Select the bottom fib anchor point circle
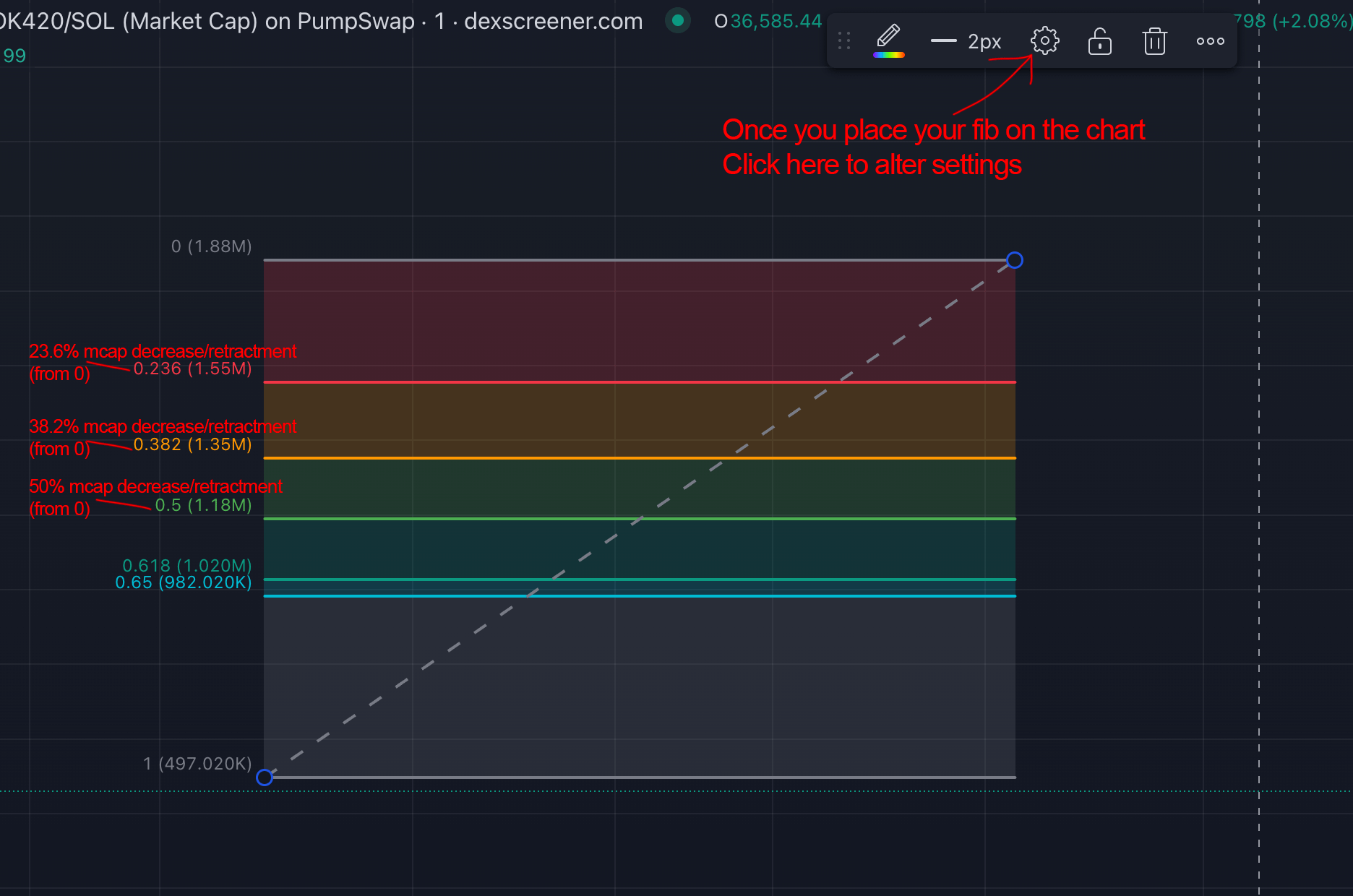 click(265, 777)
